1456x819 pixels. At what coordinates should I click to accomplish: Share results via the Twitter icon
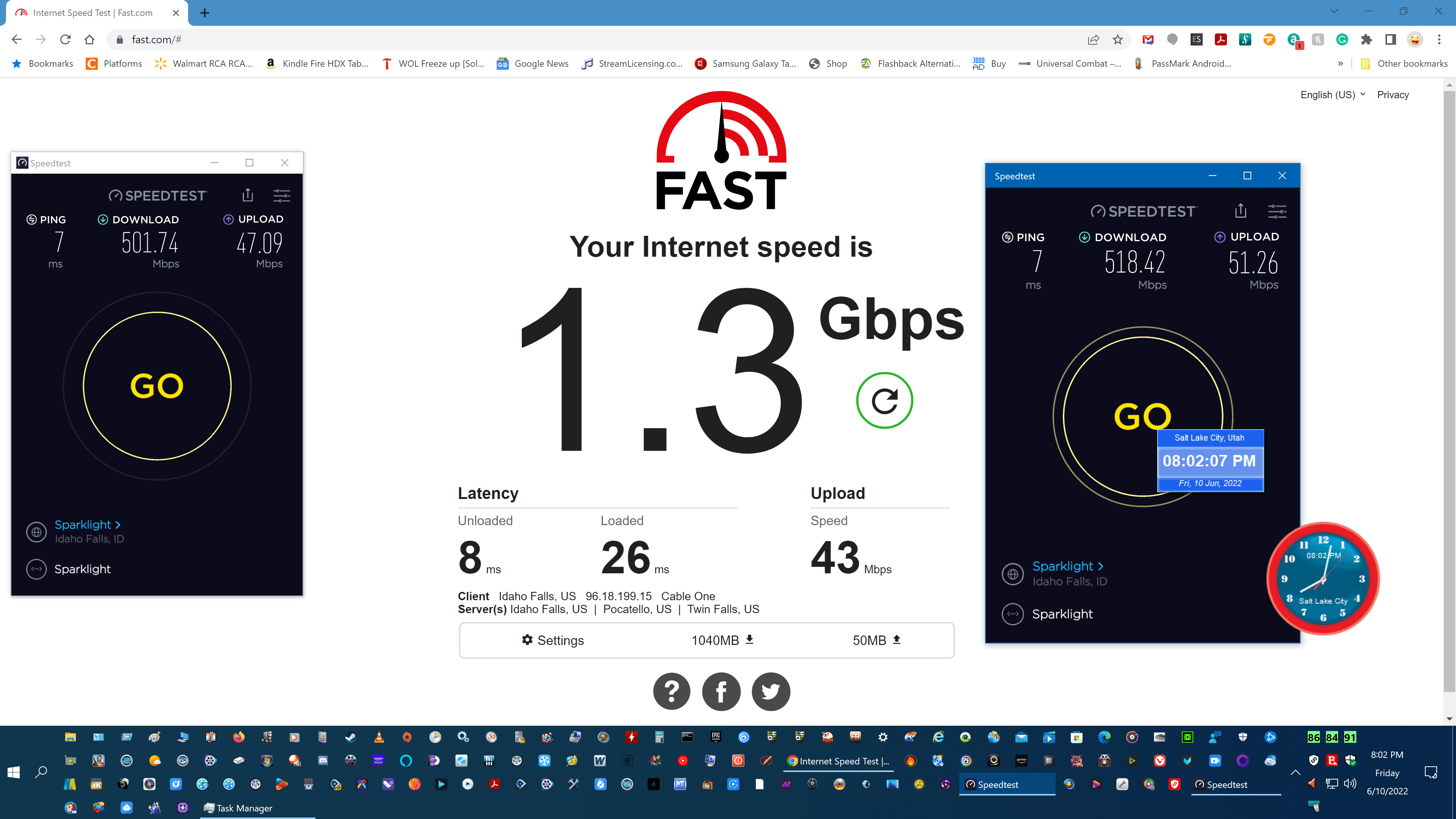(x=771, y=691)
